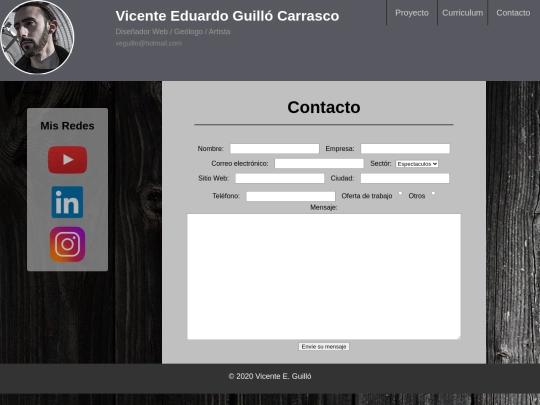
Task: Click the Contacto form heading
Action: [324, 107]
